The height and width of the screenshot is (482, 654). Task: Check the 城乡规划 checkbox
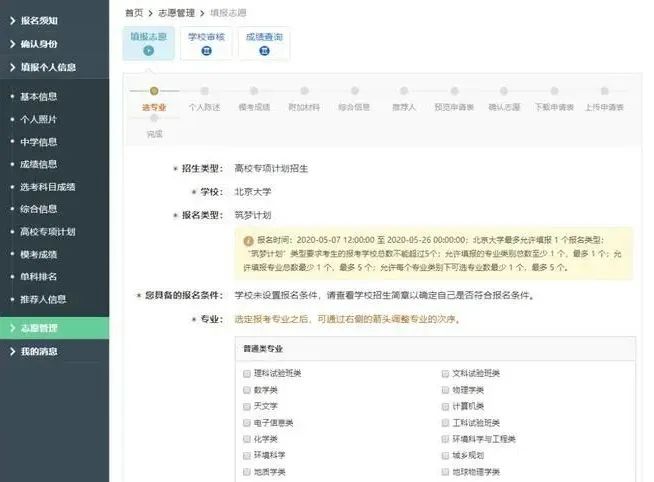coord(445,456)
